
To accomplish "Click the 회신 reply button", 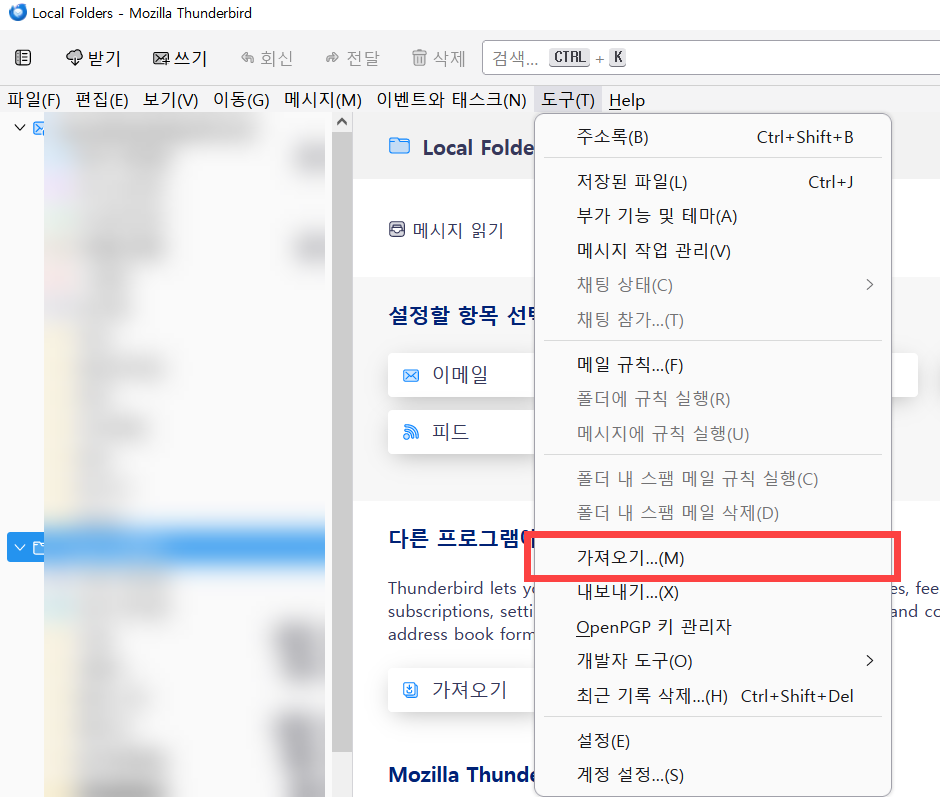I will tap(267, 58).
